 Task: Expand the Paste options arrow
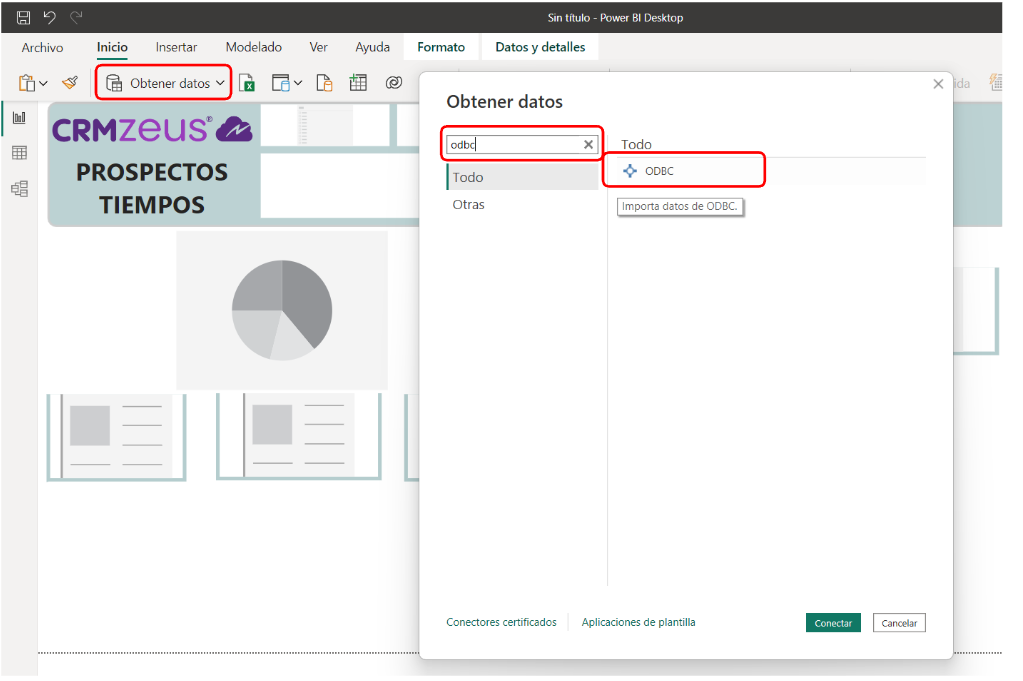44,83
